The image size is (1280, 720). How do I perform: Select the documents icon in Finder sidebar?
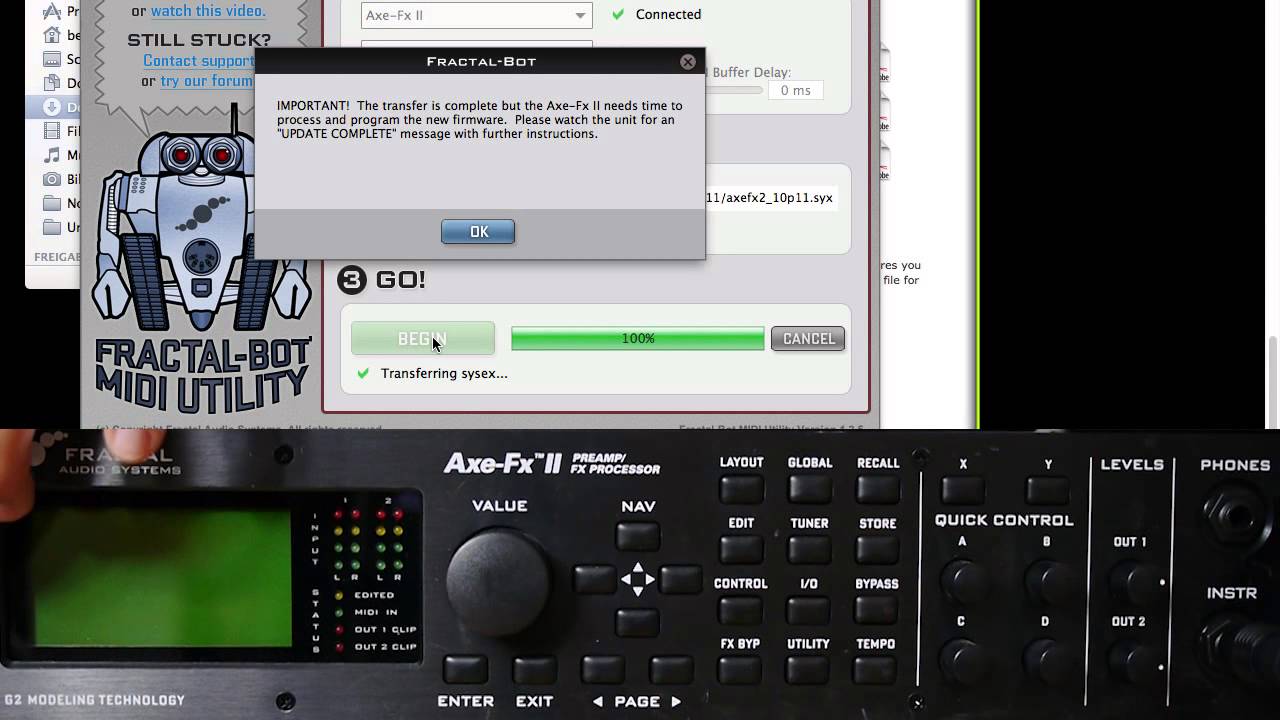click(x=50, y=83)
